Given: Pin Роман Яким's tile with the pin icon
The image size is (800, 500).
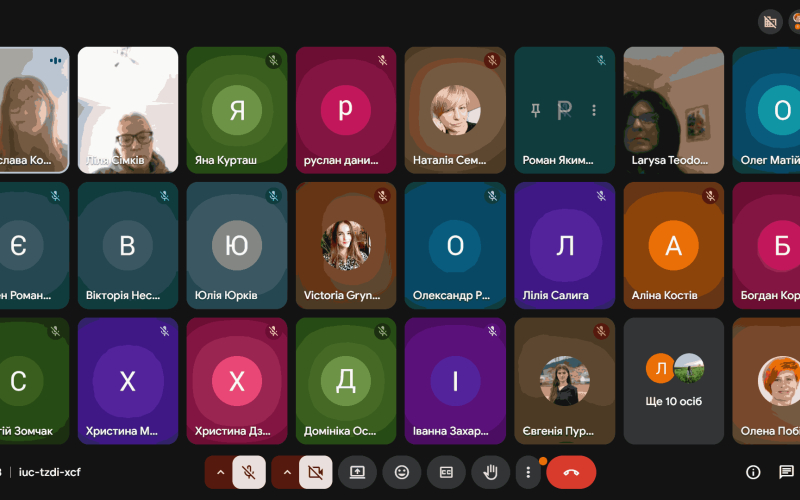Looking at the screenshot, I should tap(536, 110).
